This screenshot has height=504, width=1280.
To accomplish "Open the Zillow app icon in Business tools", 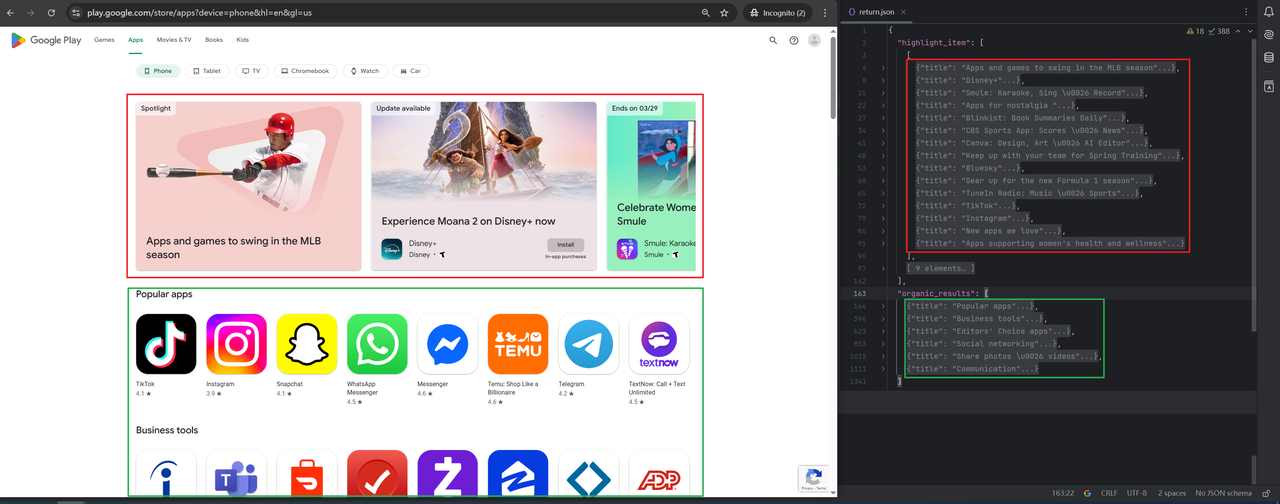I will pos(518,474).
